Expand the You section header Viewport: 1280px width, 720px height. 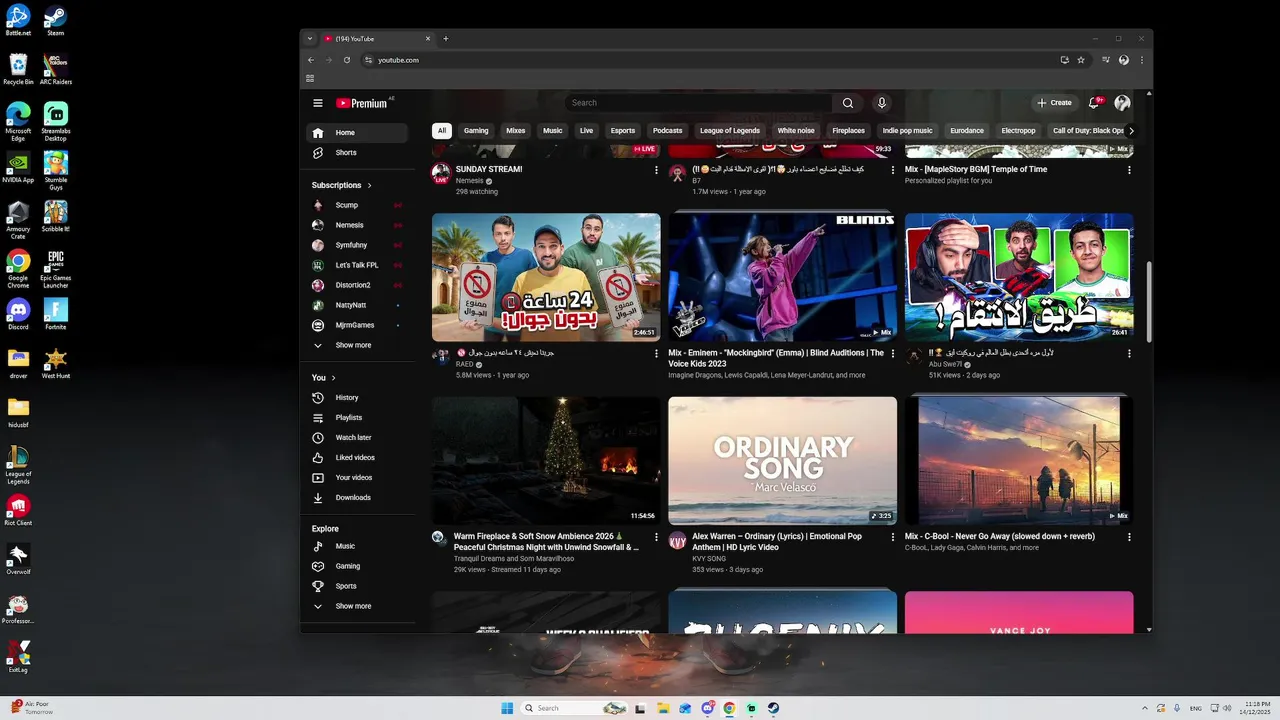(x=323, y=378)
